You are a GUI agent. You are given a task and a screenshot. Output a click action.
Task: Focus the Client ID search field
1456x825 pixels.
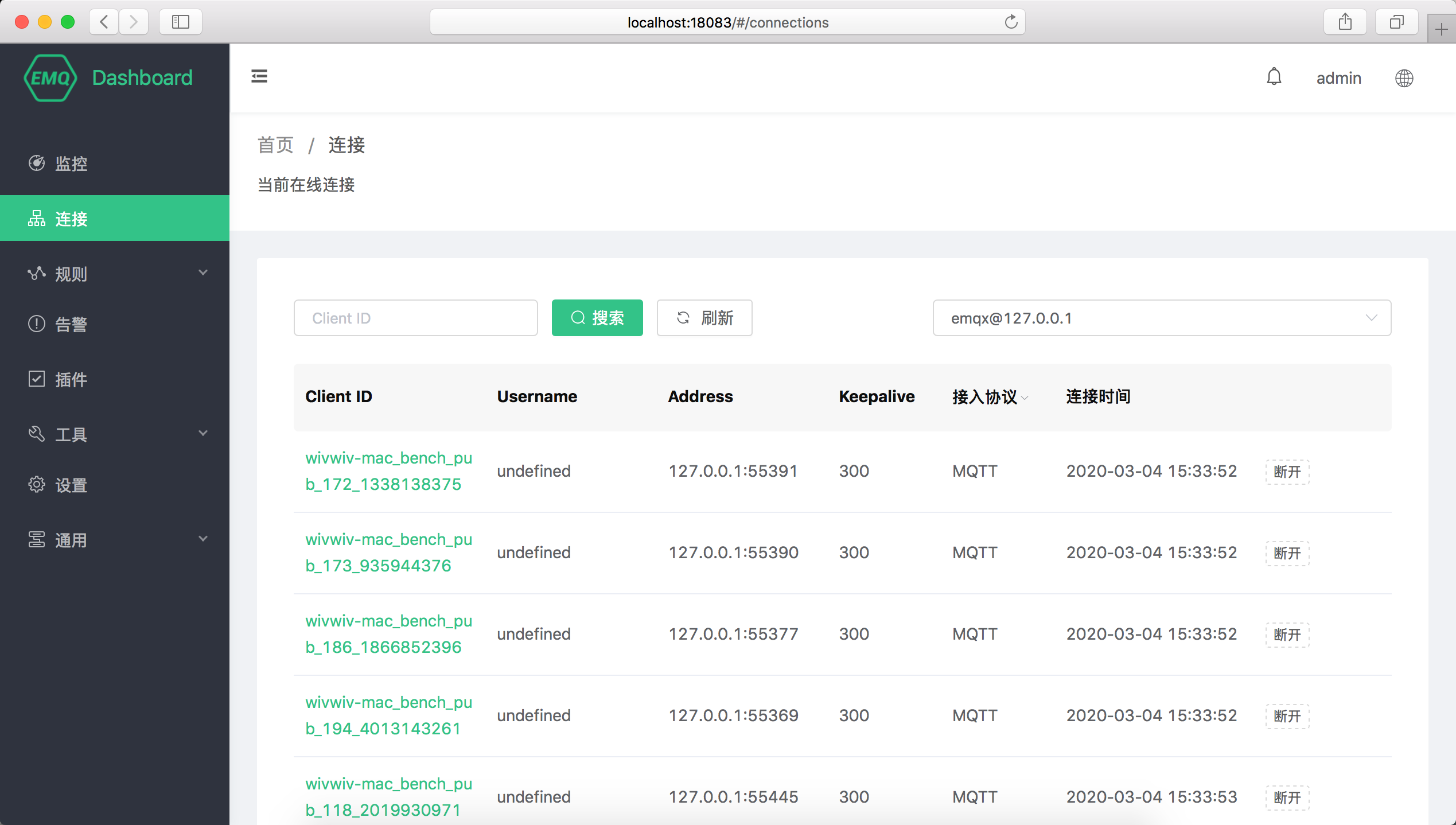pos(416,318)
